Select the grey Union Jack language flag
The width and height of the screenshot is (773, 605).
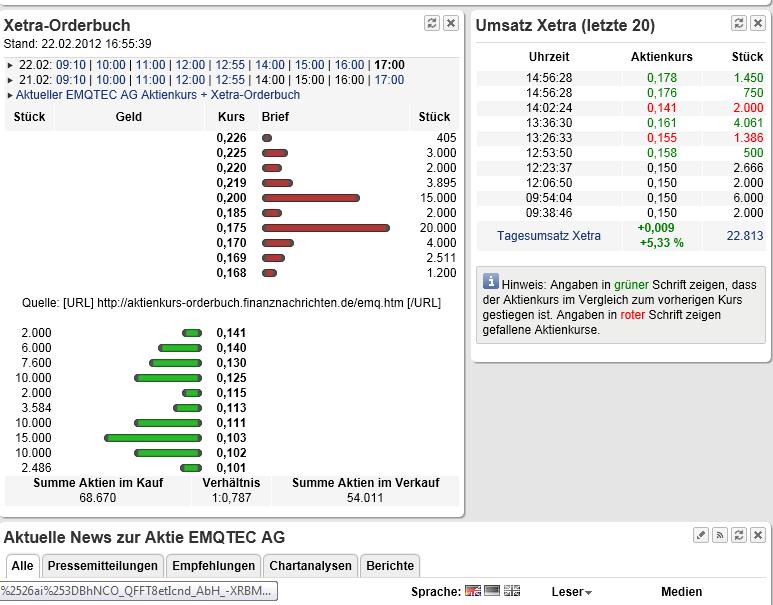coord(512,591)
